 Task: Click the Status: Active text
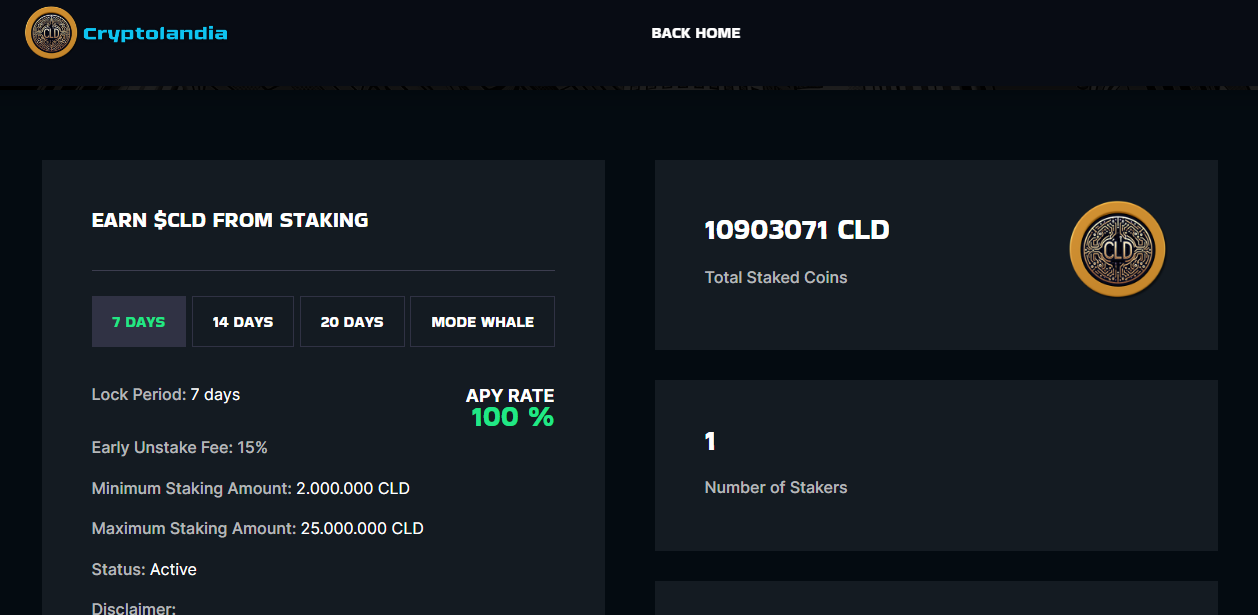[144, 569]
